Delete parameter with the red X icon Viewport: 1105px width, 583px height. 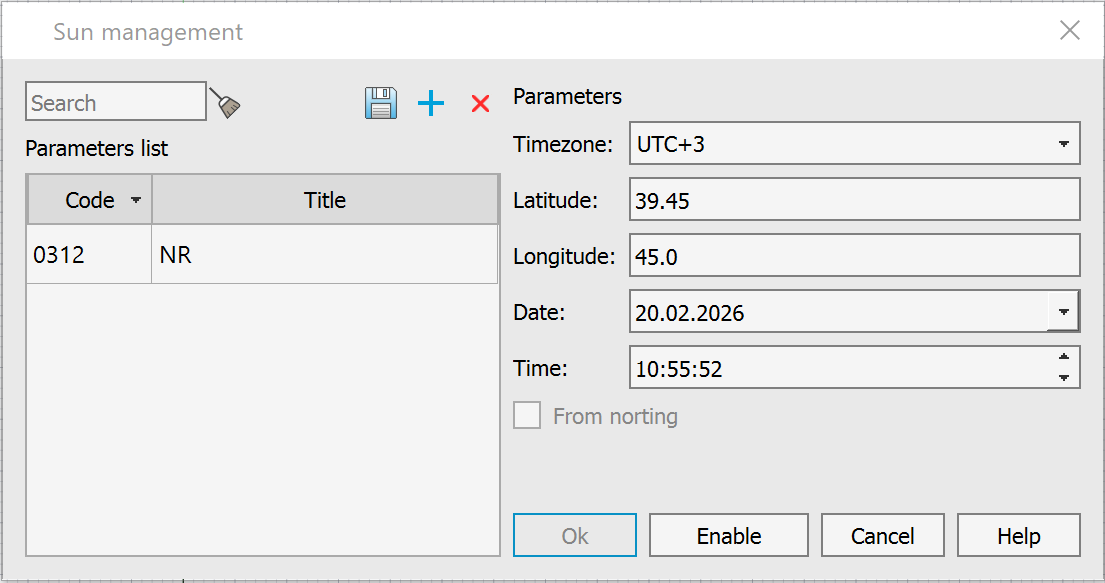pyautogui.click(x=480, y=103)
